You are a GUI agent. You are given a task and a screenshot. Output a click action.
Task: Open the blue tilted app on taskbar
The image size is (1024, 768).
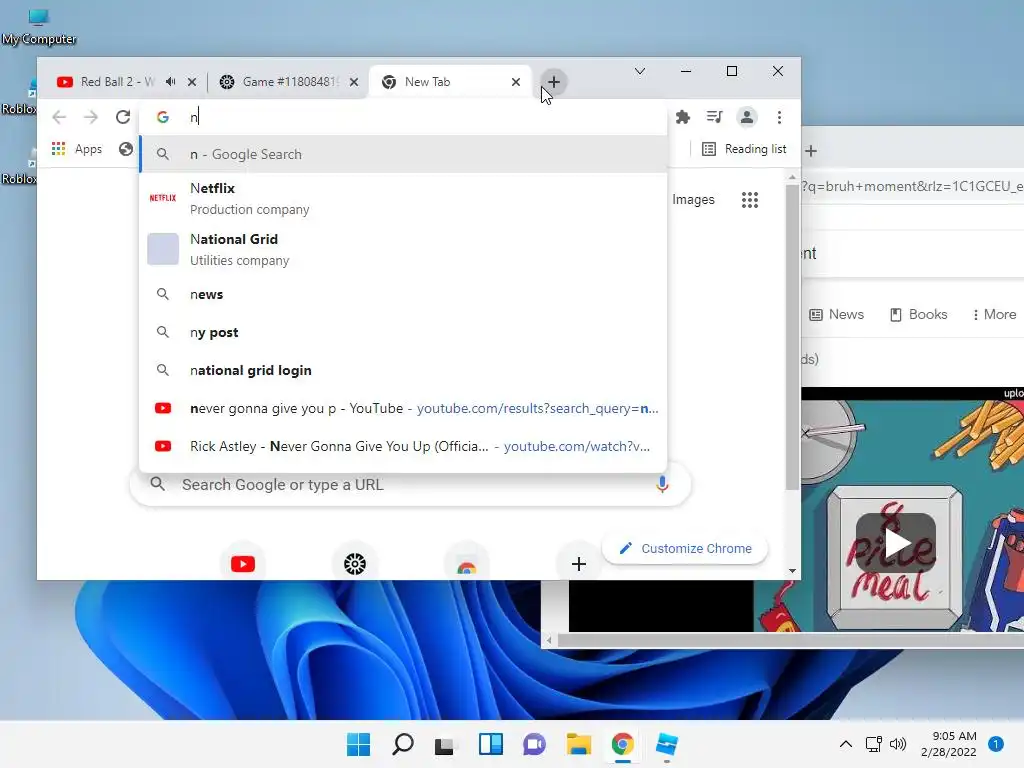[667, 744]
